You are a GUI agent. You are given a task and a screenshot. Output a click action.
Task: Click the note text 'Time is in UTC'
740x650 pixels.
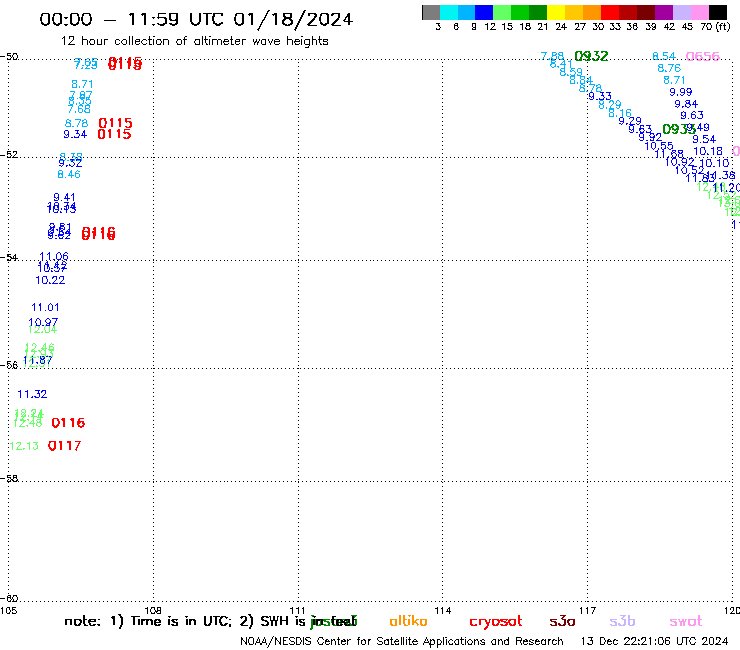click(x=181, y=621)
